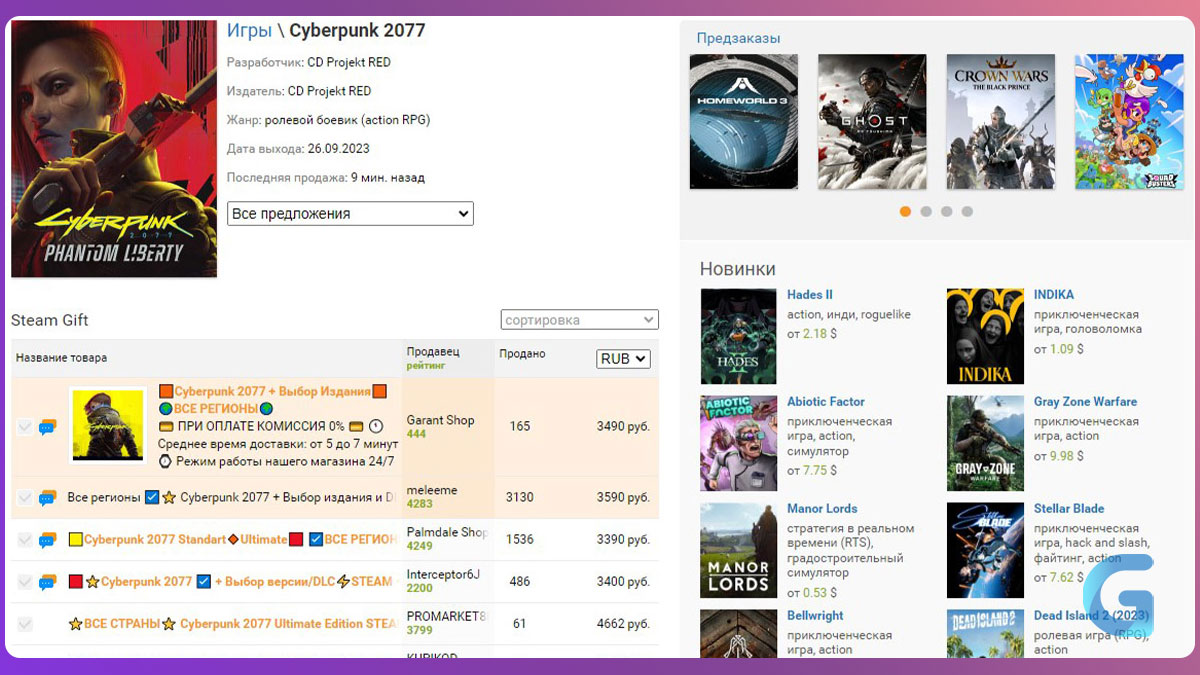Open the Stellar Blade thumbnail
The width and height of the screenshot is (1200, 675).
(986, 550)
